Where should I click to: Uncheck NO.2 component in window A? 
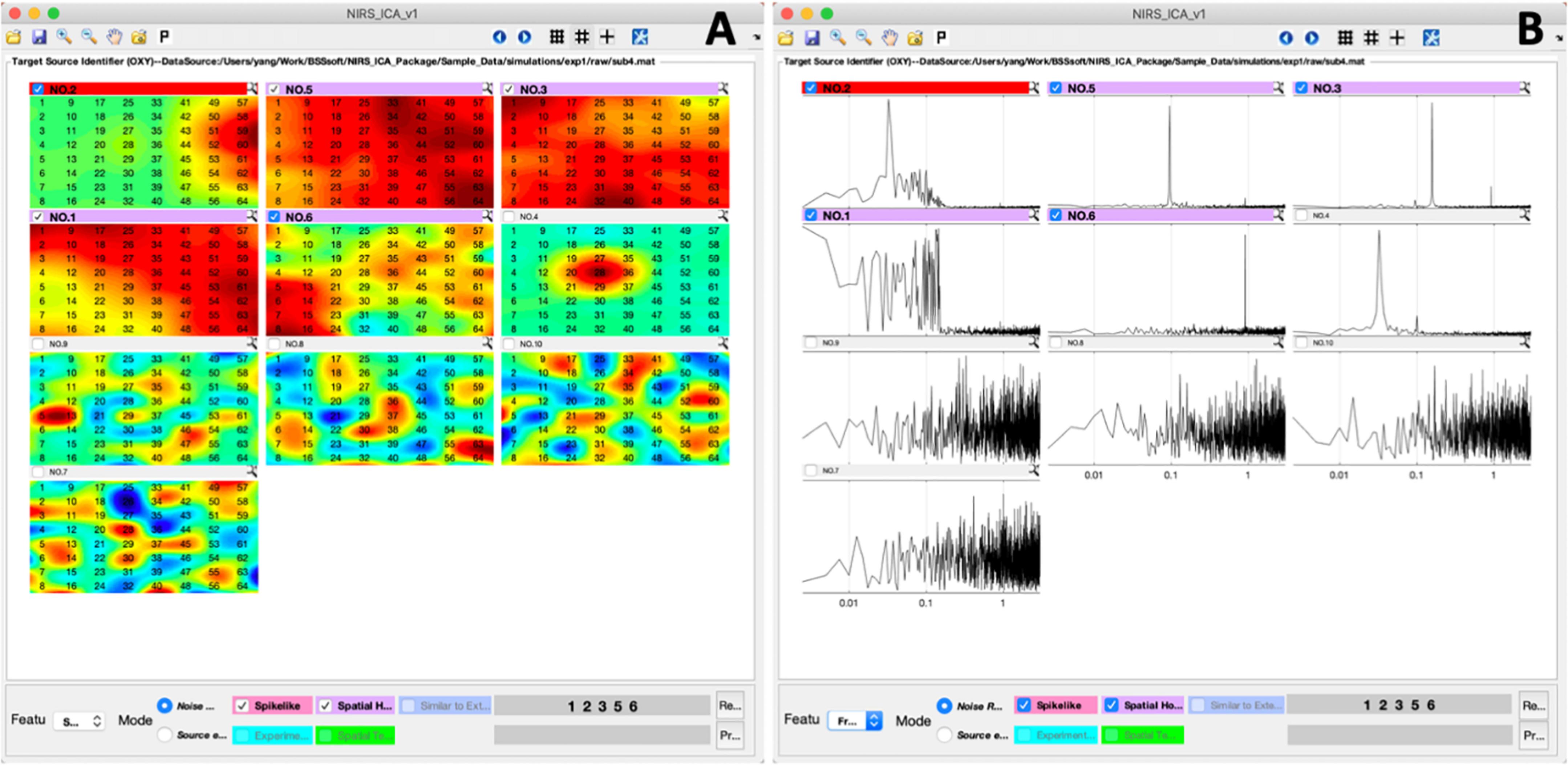pos(39,89)
